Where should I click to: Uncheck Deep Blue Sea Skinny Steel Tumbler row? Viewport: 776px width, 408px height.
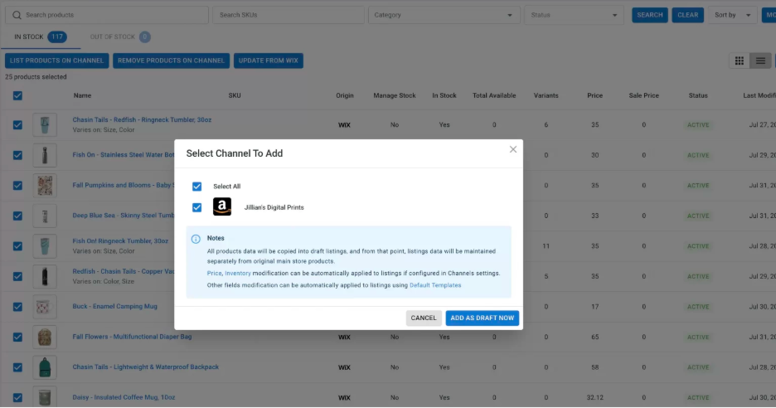[17, 216]
